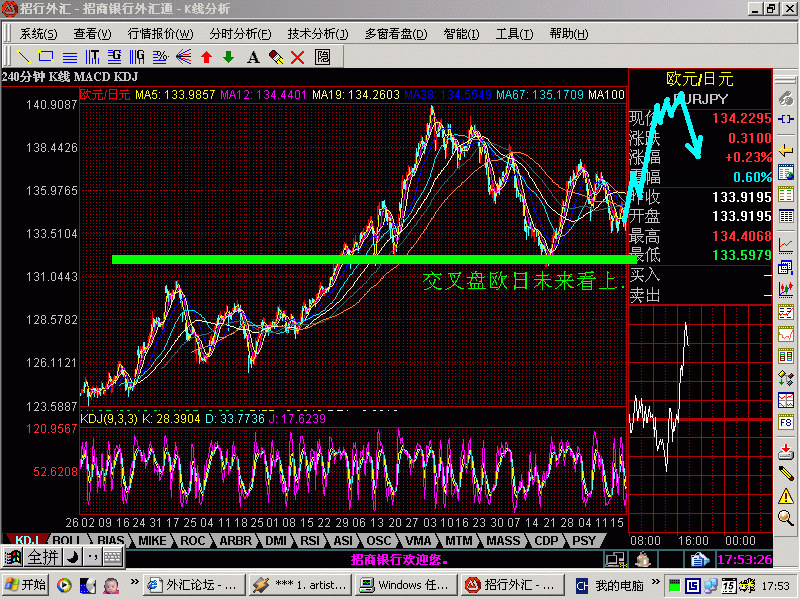Screen dimensions: 800x600
Task: Click the four-pane chart sidebar icon
Action: point(786,400)
